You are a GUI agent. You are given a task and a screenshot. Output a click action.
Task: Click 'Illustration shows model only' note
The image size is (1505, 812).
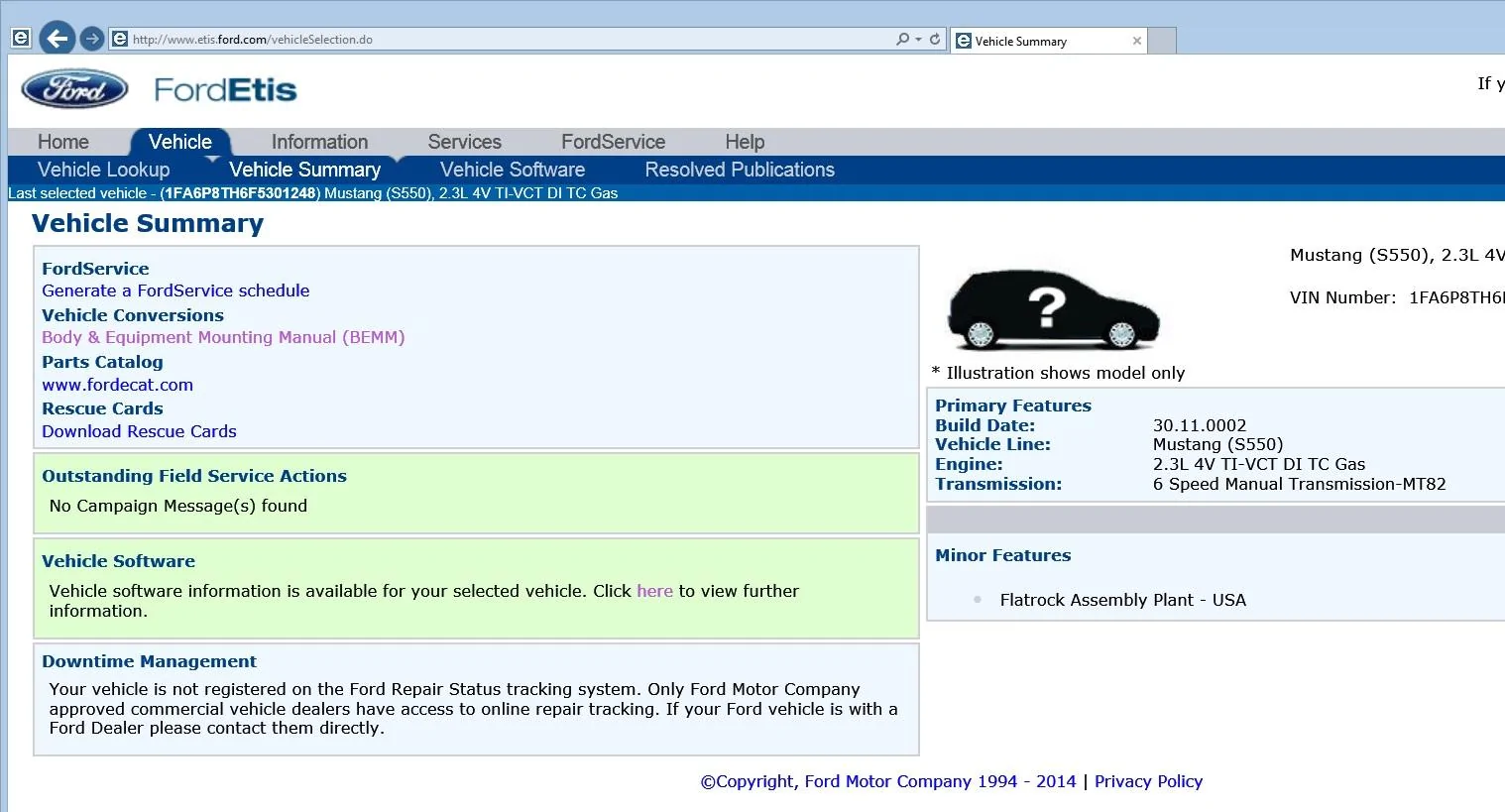1059,373
